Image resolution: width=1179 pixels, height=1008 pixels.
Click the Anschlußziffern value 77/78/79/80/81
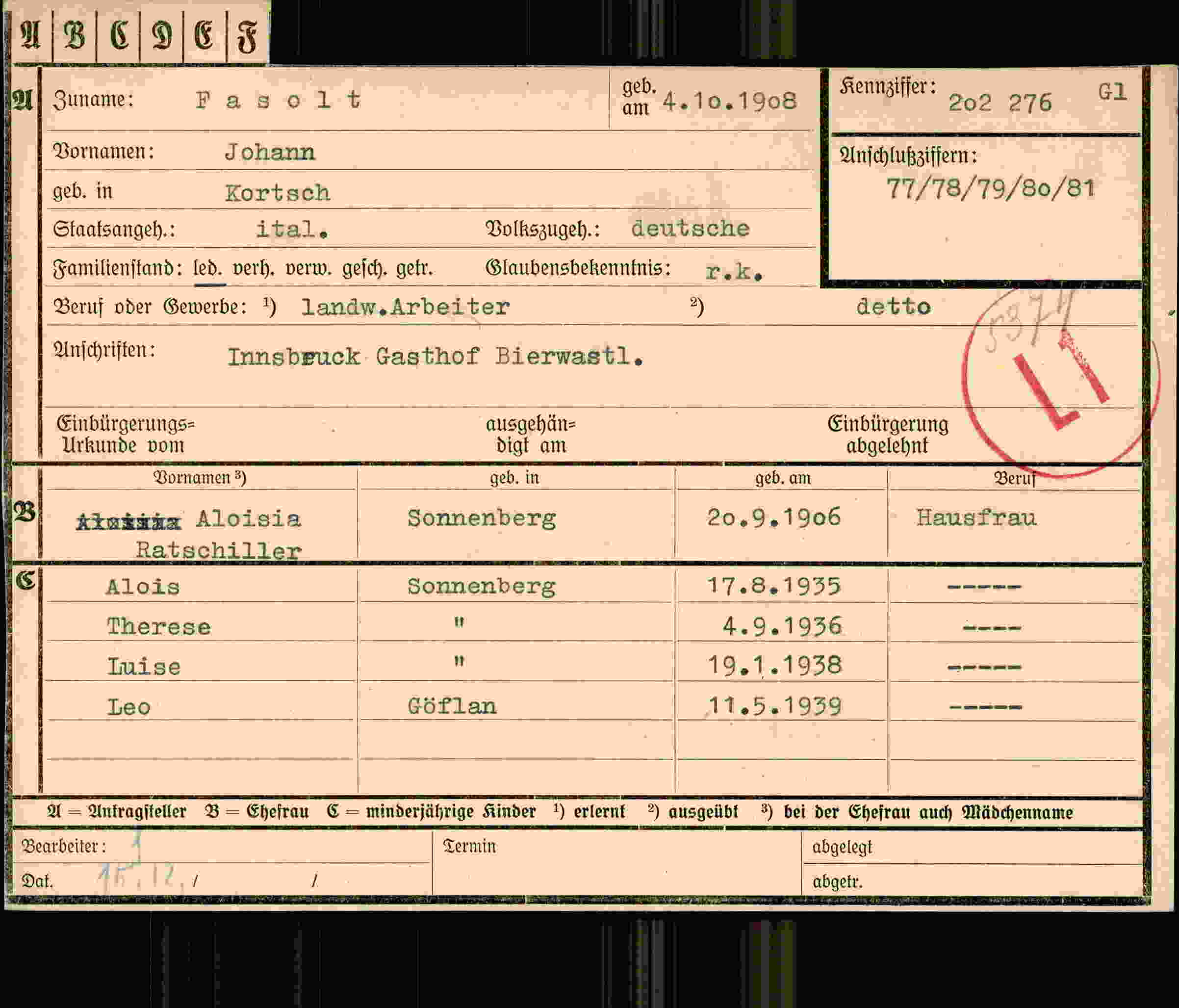pos(990,188)
